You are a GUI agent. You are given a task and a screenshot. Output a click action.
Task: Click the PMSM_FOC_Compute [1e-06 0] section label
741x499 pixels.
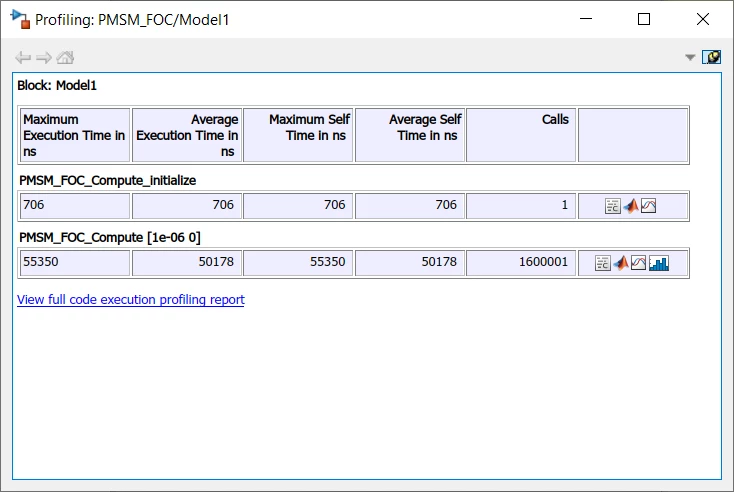(110, 237)
